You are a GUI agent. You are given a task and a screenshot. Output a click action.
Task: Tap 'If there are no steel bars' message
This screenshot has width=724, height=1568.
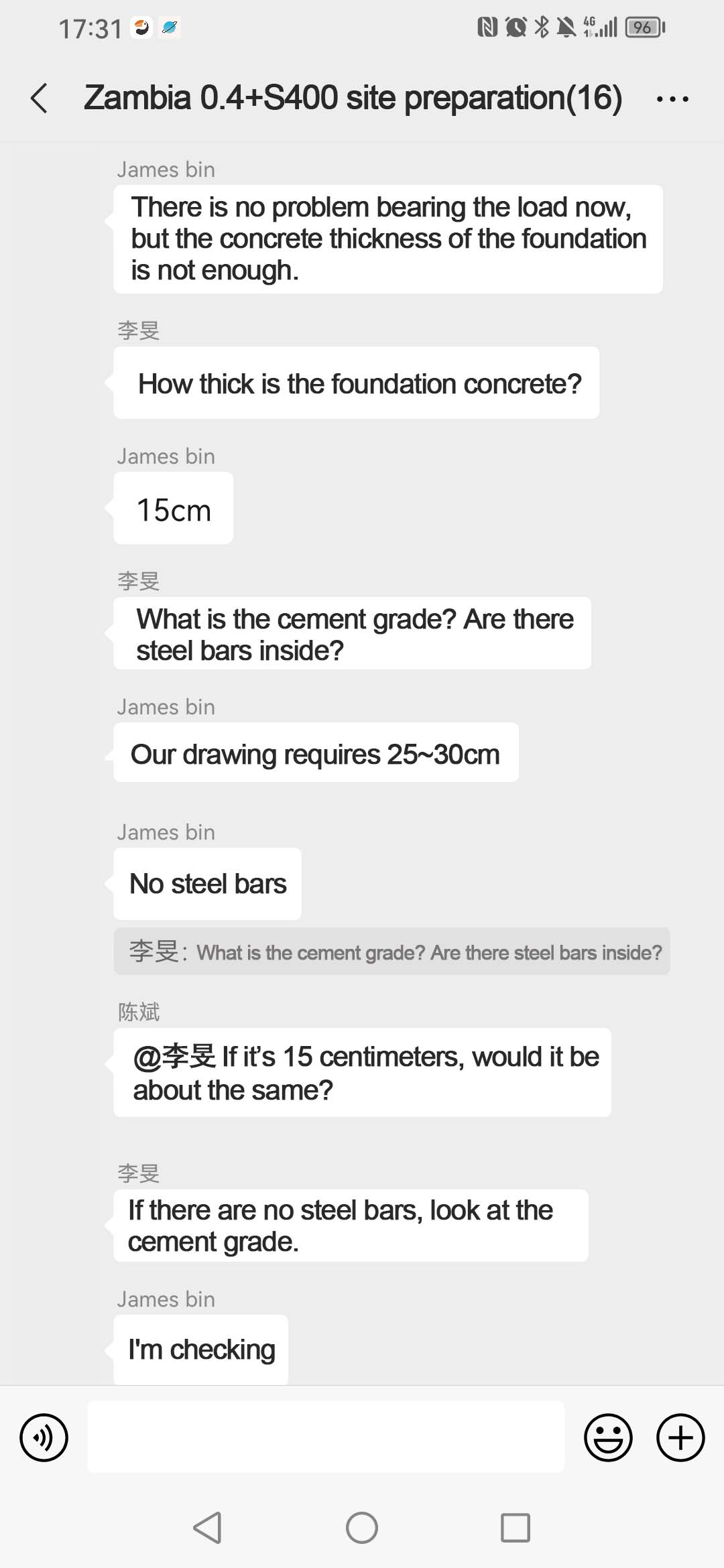(x=351, y=1226)
